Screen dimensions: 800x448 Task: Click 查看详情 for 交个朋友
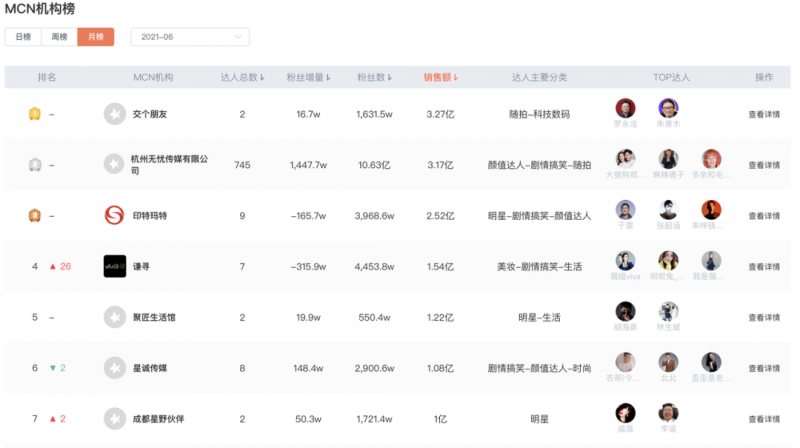pos(764,114)
